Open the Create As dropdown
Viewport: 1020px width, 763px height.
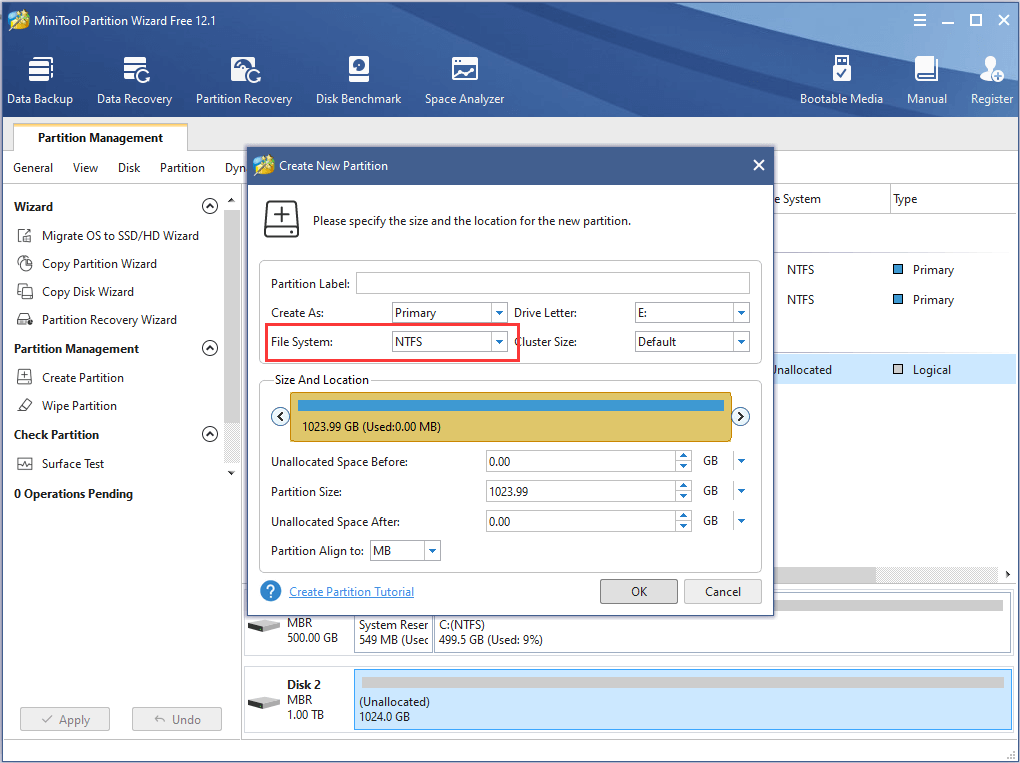click(x=499, y=313)
